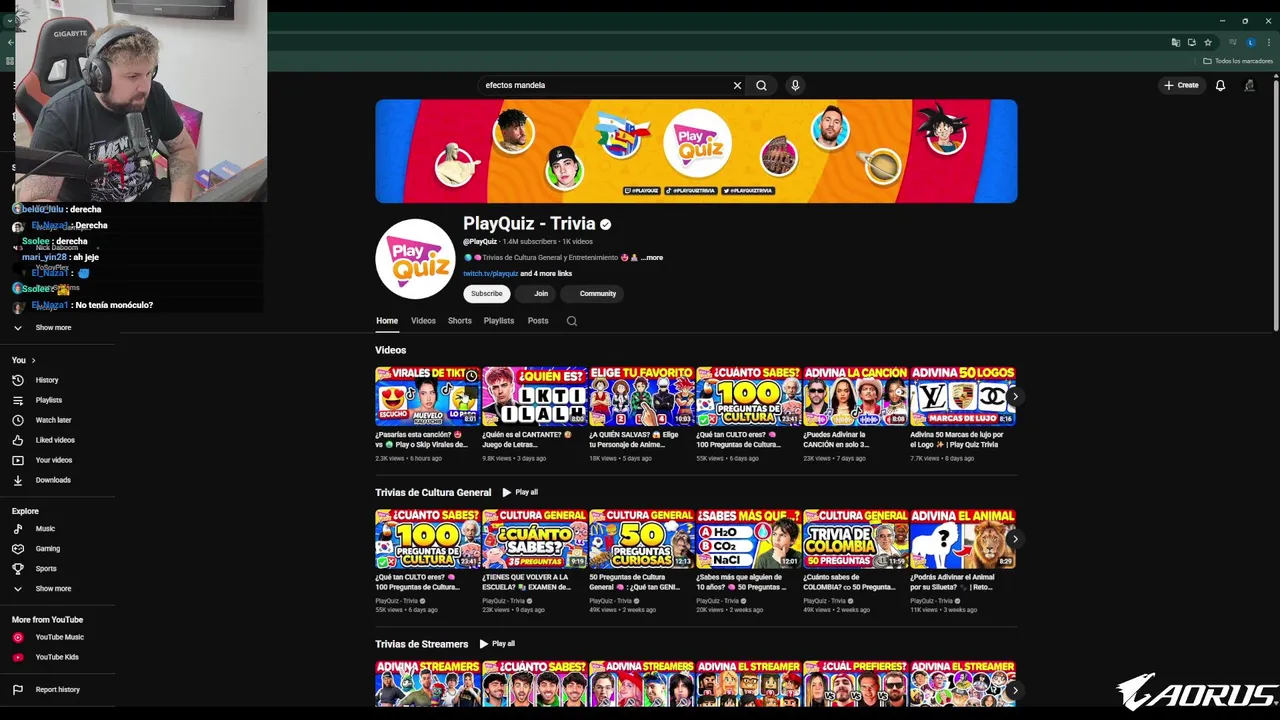Image resolution: width=1280 pixels, height=720 pixels.
Task: Search within the channel magnifier
Action: [x=572, y=321]
